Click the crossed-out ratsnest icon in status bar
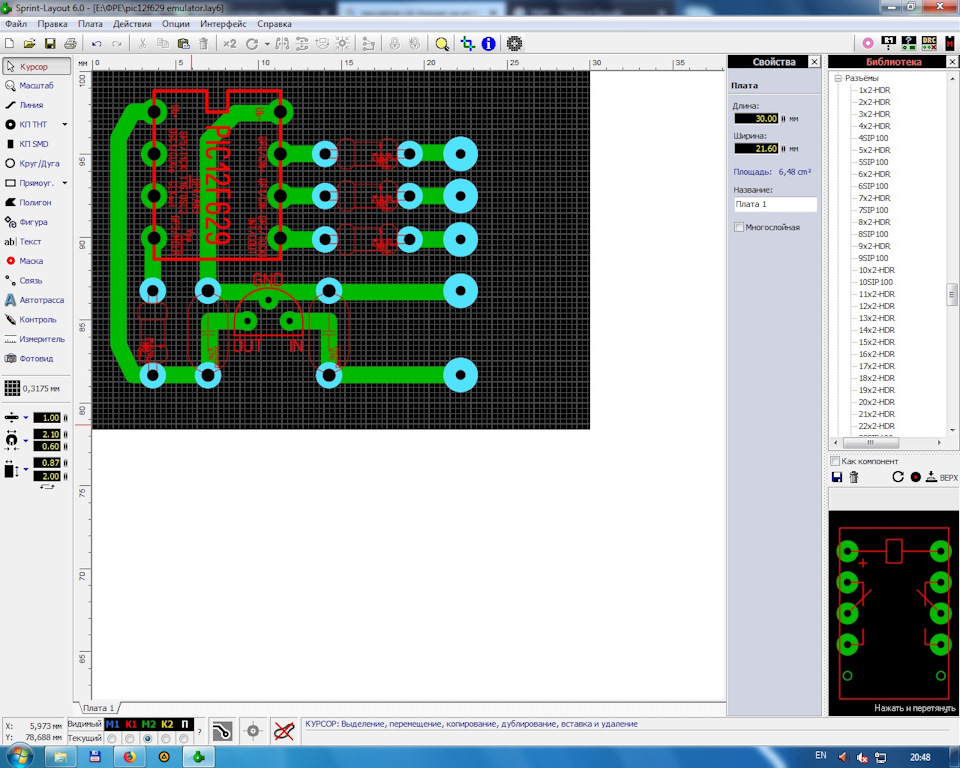 point(283,731)
